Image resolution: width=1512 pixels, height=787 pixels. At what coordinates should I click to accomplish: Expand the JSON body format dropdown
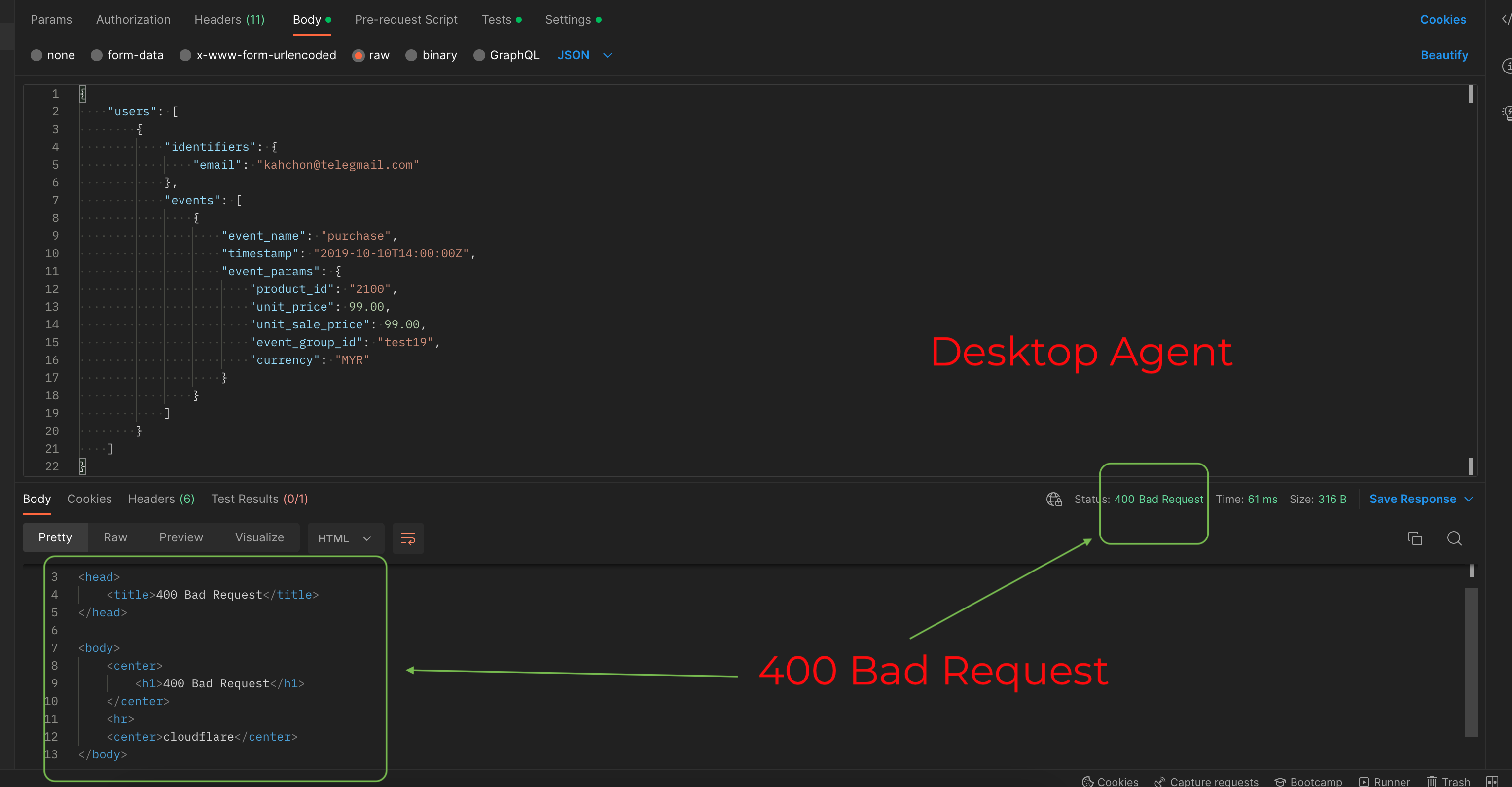pyautogui.click(x=608, y=55)
